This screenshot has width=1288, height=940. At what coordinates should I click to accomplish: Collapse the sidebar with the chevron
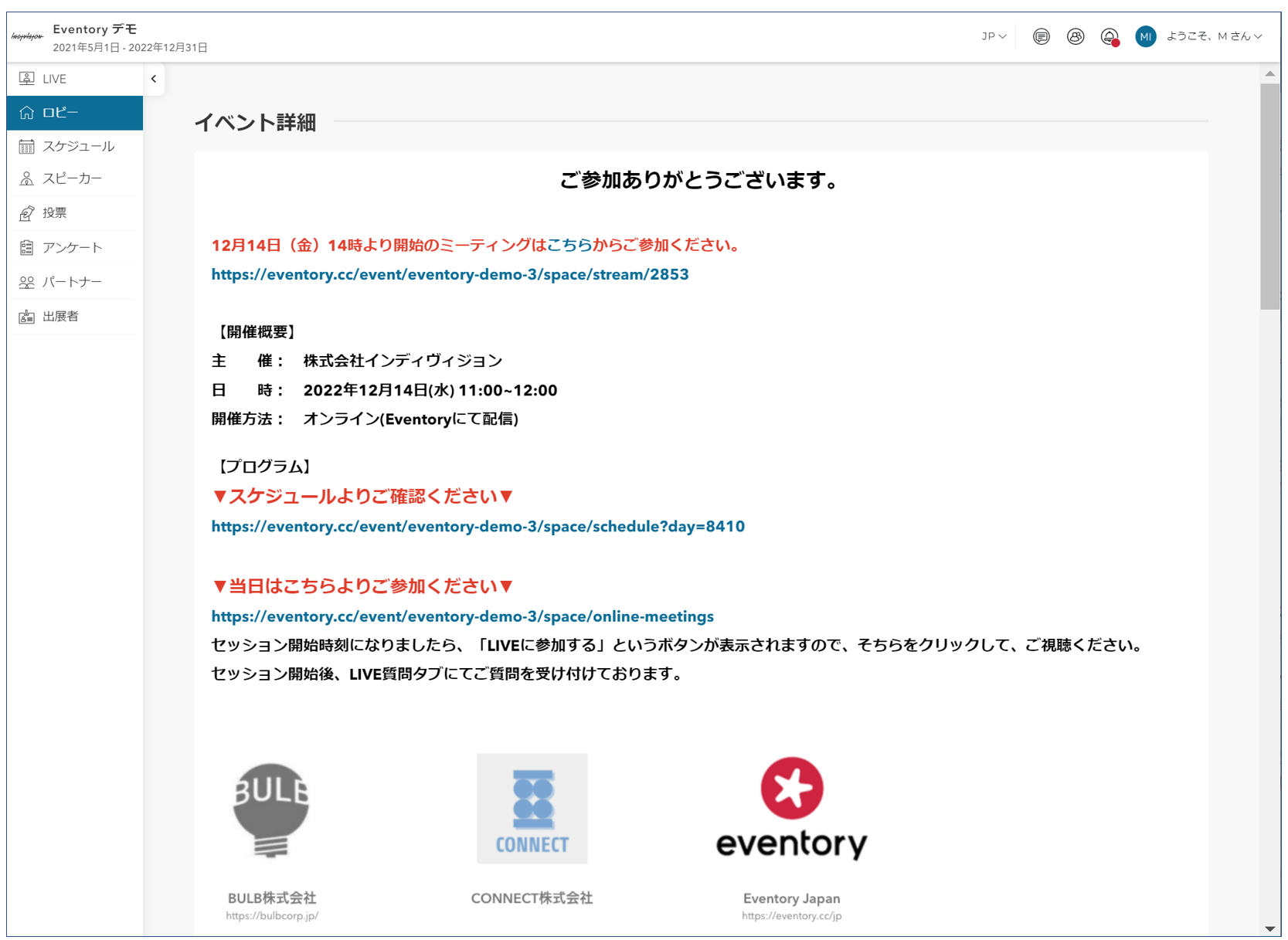(154, 79)
